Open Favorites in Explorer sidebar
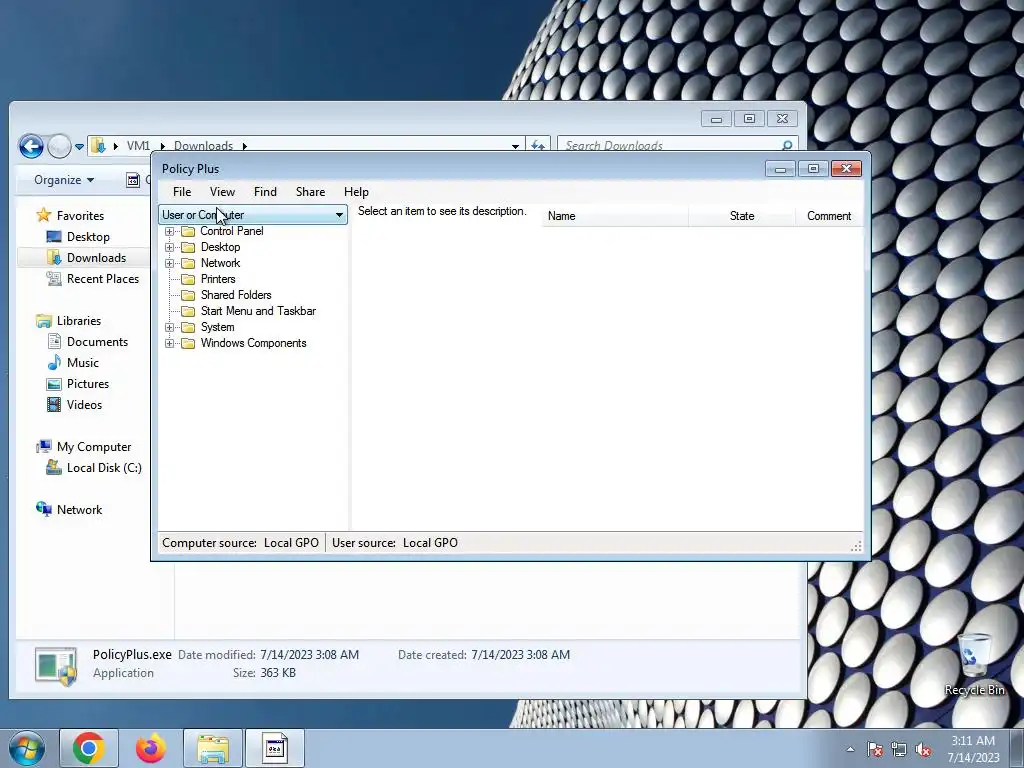 [x=80, y=216]
